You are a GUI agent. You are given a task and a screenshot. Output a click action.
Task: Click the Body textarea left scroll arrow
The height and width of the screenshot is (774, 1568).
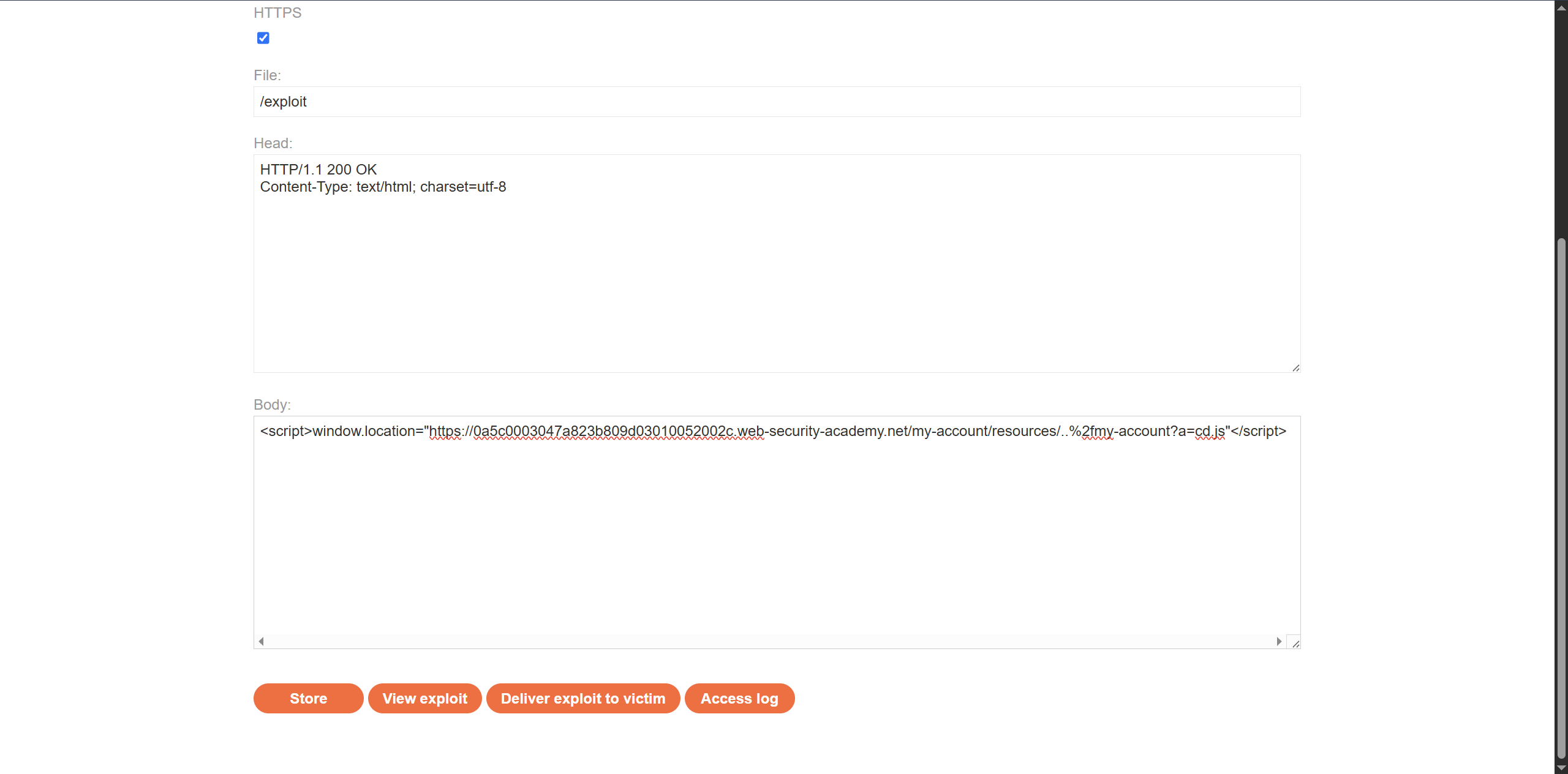262,641
